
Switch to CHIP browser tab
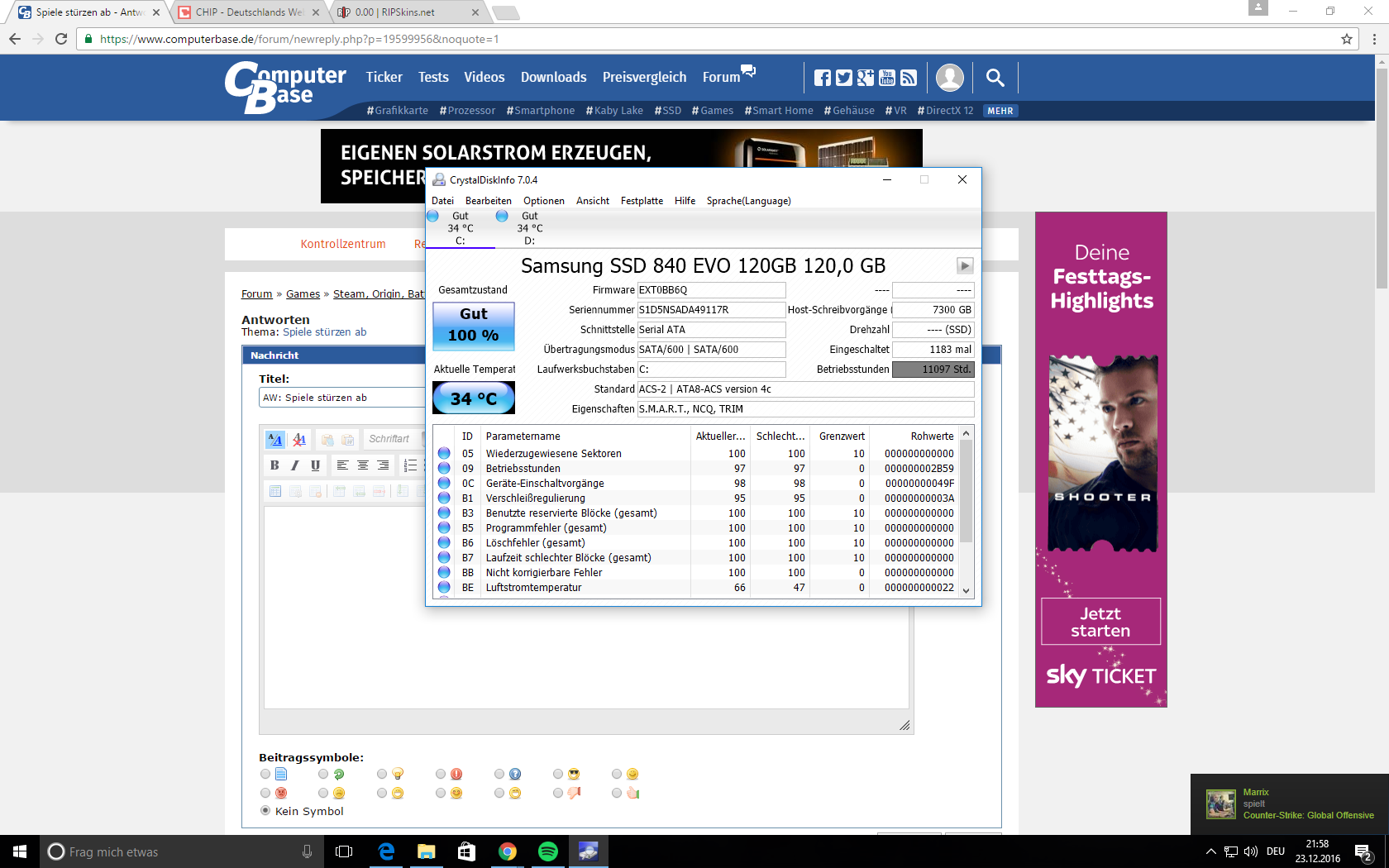coord(249,12)
